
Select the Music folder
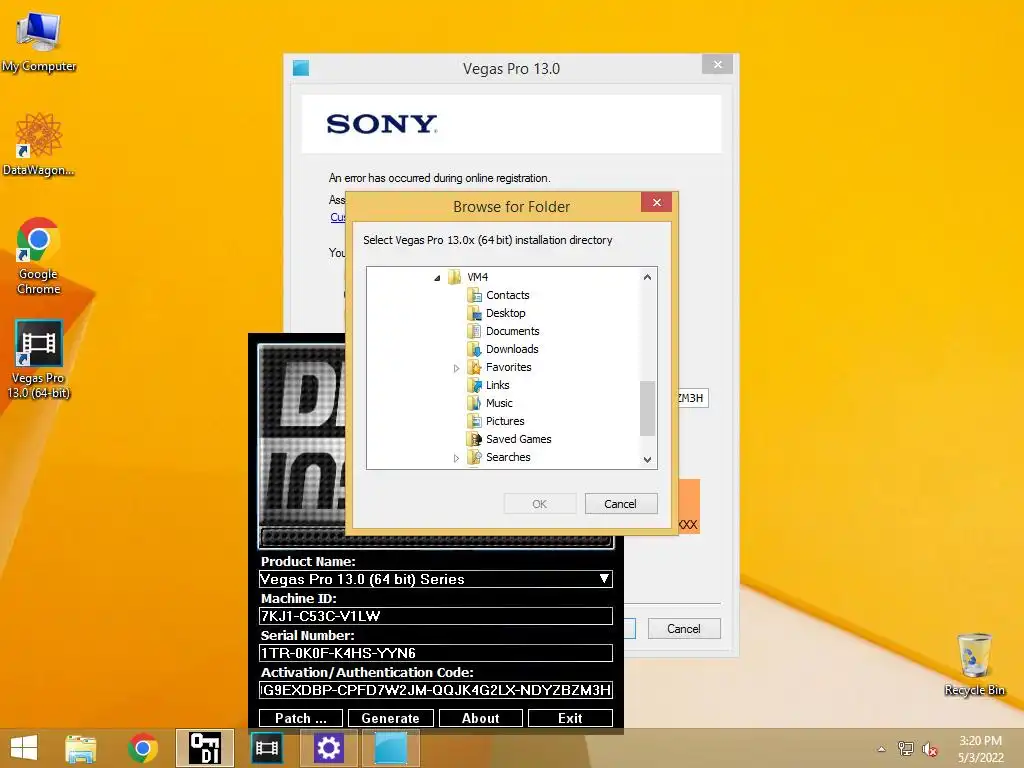[x=500, y=404]
